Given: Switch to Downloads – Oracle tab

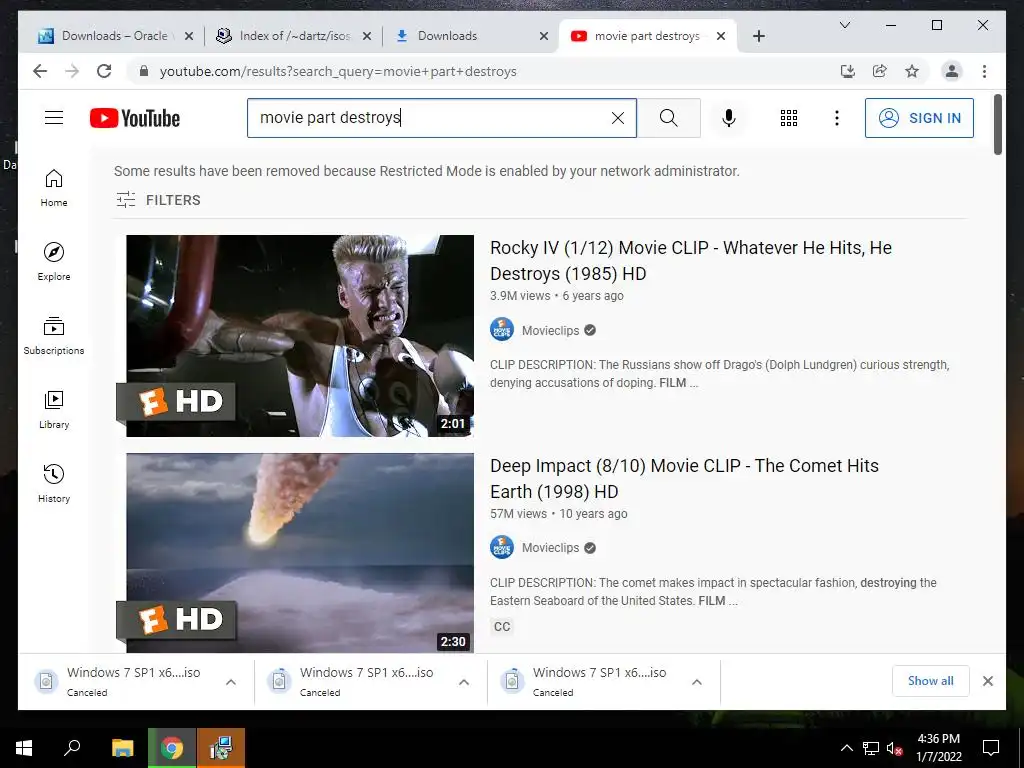Looking at the screenshot, I should click(115, 36).
